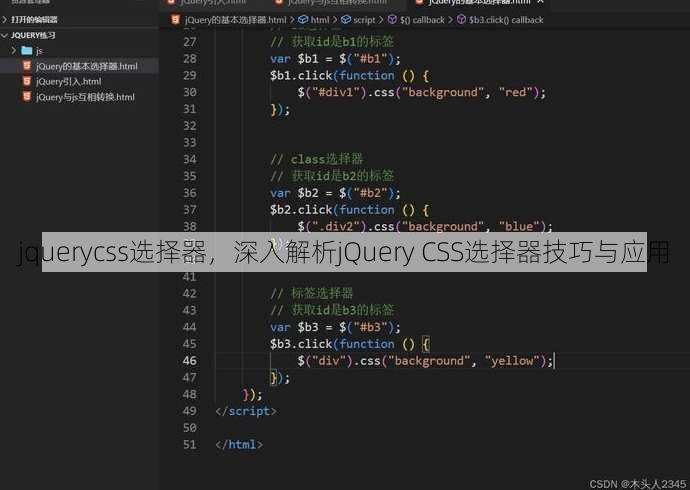Viewport: 690px width, 490px height.
Task: Click on '$b1.click(function () {' line
Action: point(349,76)
